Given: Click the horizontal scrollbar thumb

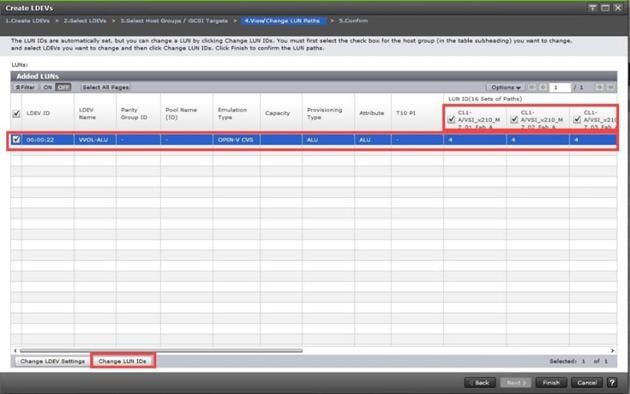Looking at the screenshot, I should tap(161, 351).
